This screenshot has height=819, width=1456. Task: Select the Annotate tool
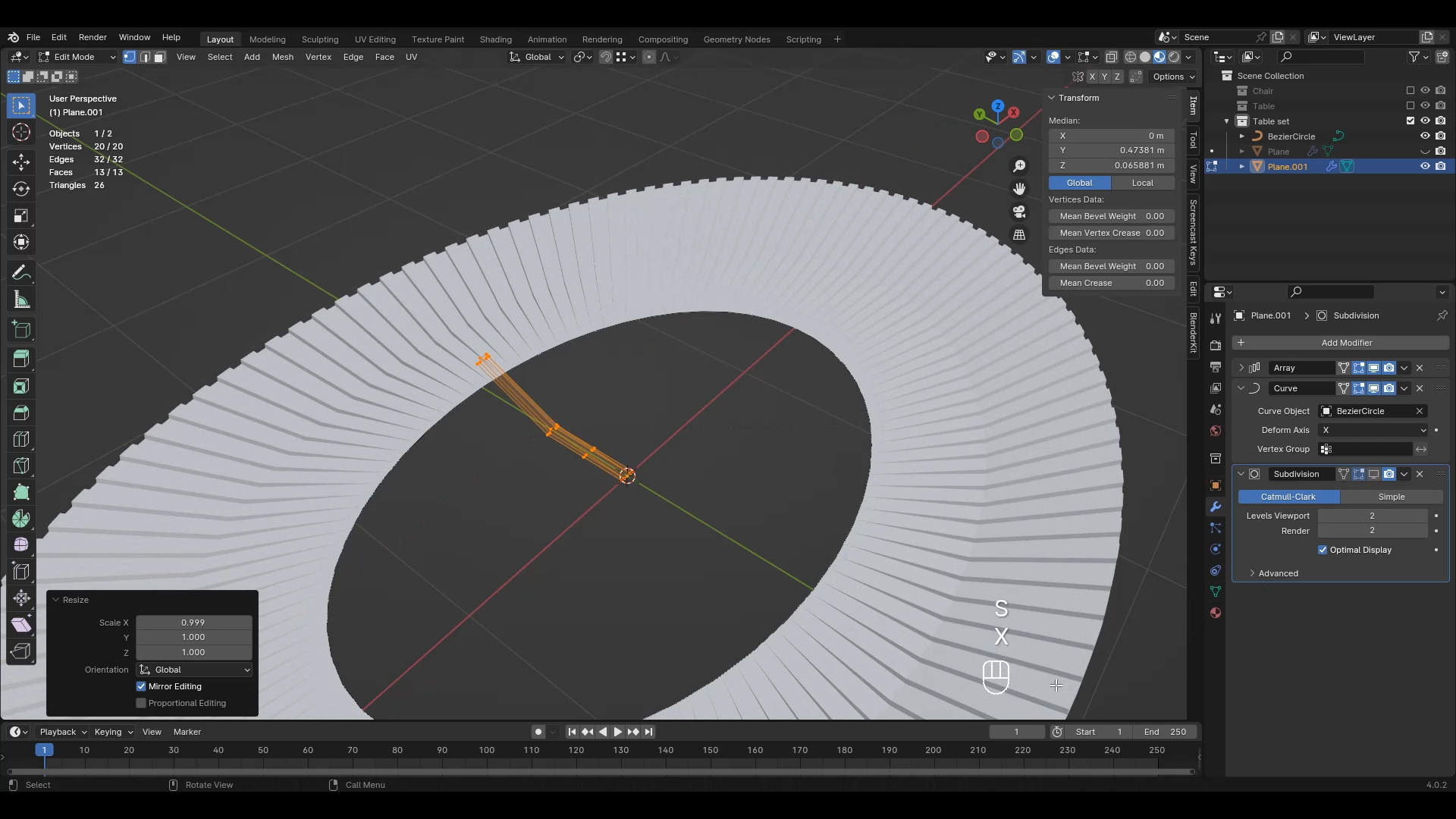click(20, 271)
